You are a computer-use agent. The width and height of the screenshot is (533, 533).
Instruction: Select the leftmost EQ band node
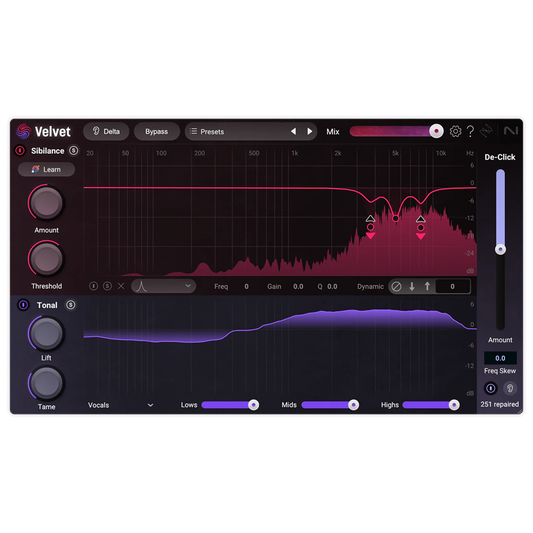371,227
